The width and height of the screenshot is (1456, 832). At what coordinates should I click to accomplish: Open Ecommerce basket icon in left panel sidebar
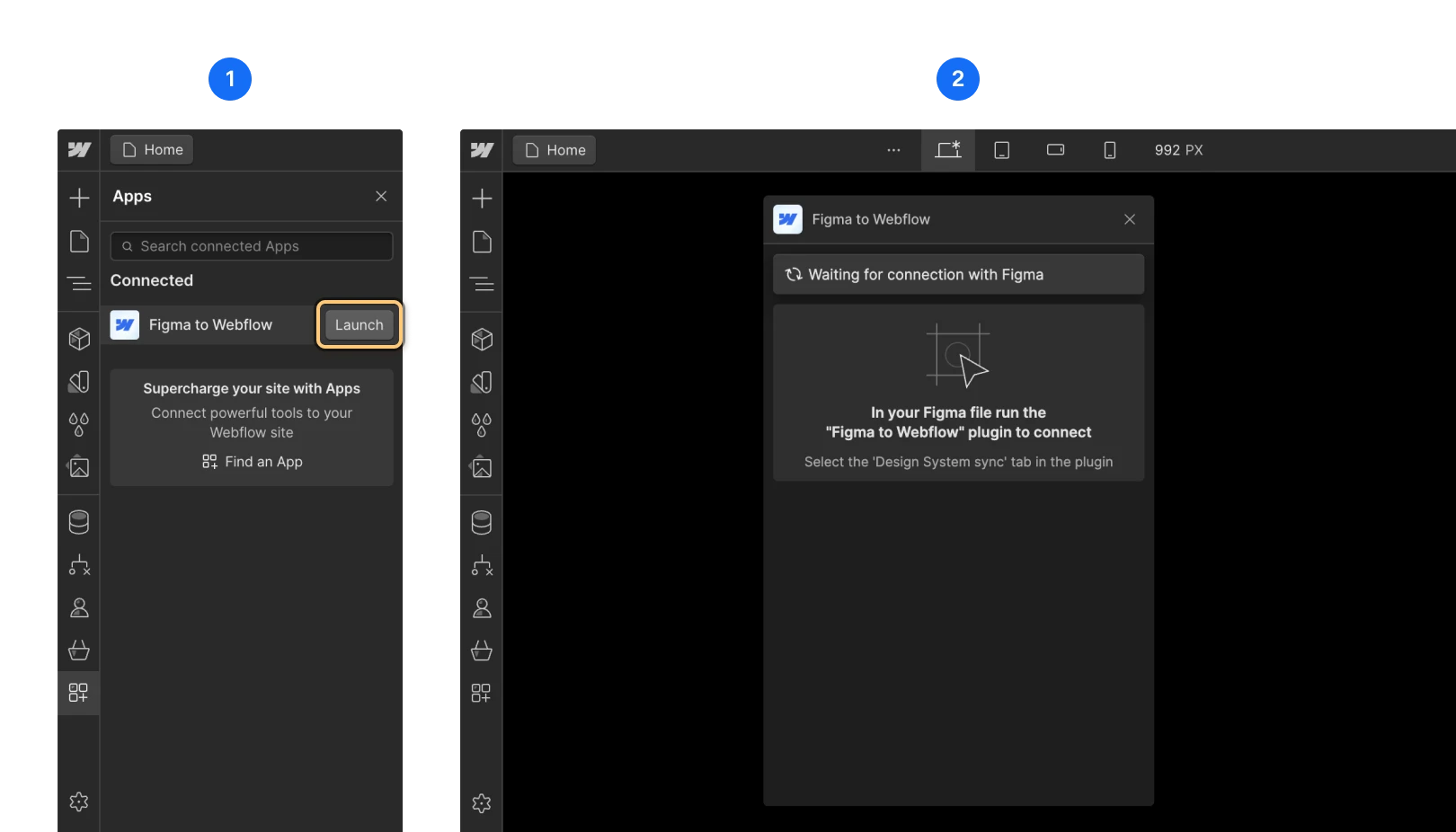coord(79,651)
